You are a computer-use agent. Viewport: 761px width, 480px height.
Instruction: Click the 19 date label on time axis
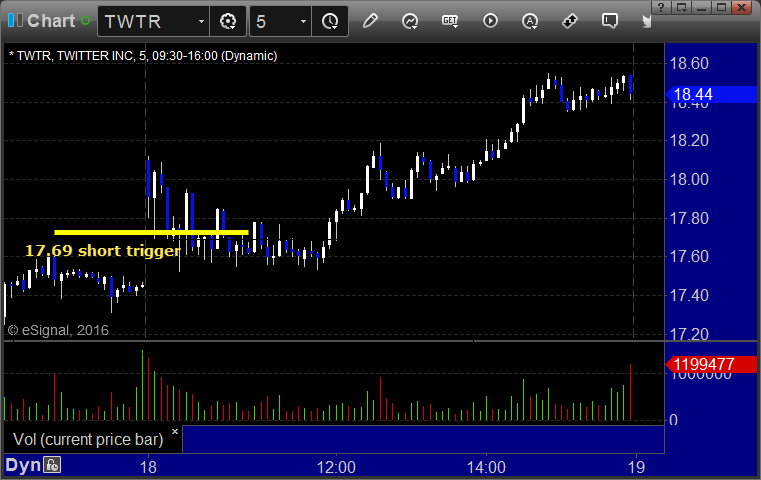636,467
